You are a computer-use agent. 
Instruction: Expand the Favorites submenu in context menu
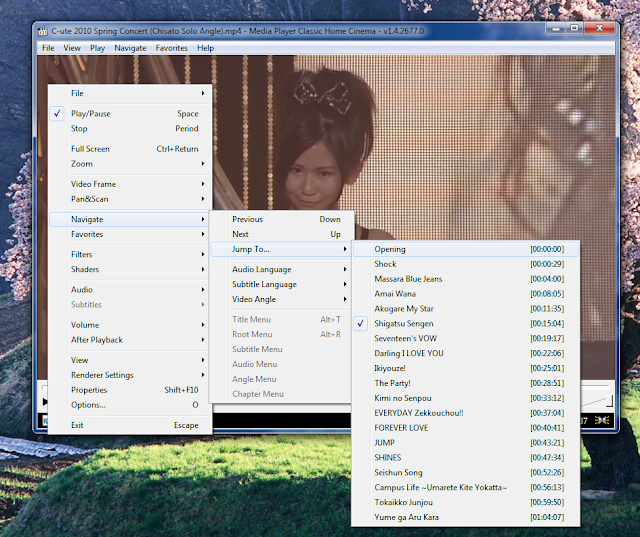coord(130,234)
